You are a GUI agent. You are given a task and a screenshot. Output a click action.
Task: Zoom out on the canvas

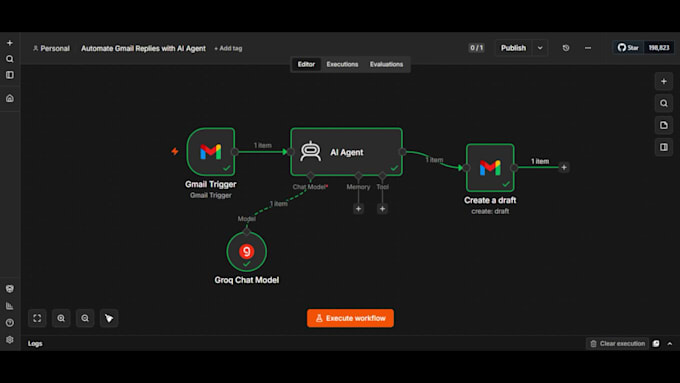click(85, 318)
